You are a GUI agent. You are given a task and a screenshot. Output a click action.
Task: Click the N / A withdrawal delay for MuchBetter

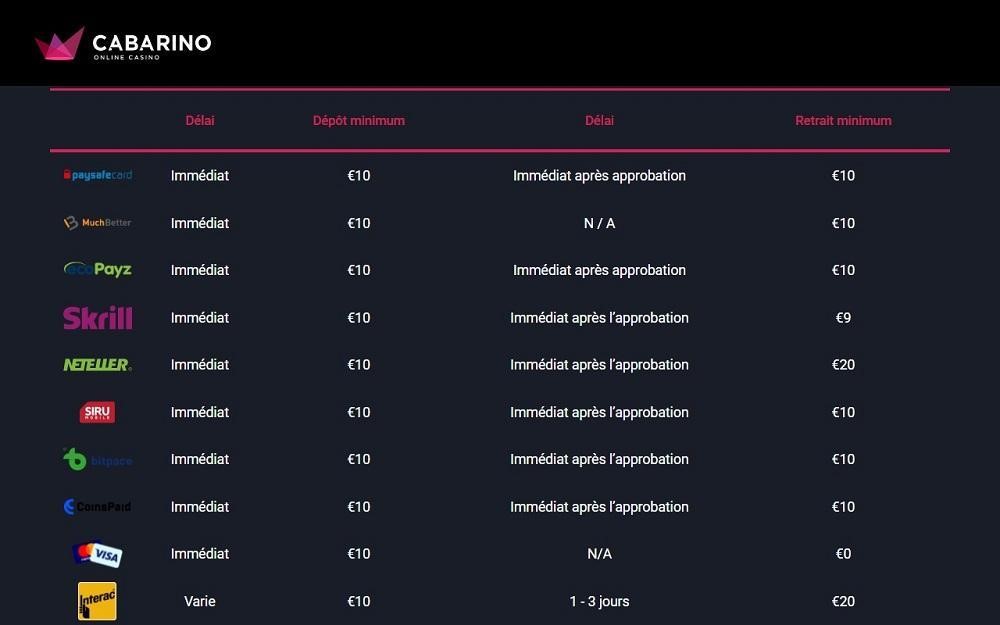tap(599, 223)
